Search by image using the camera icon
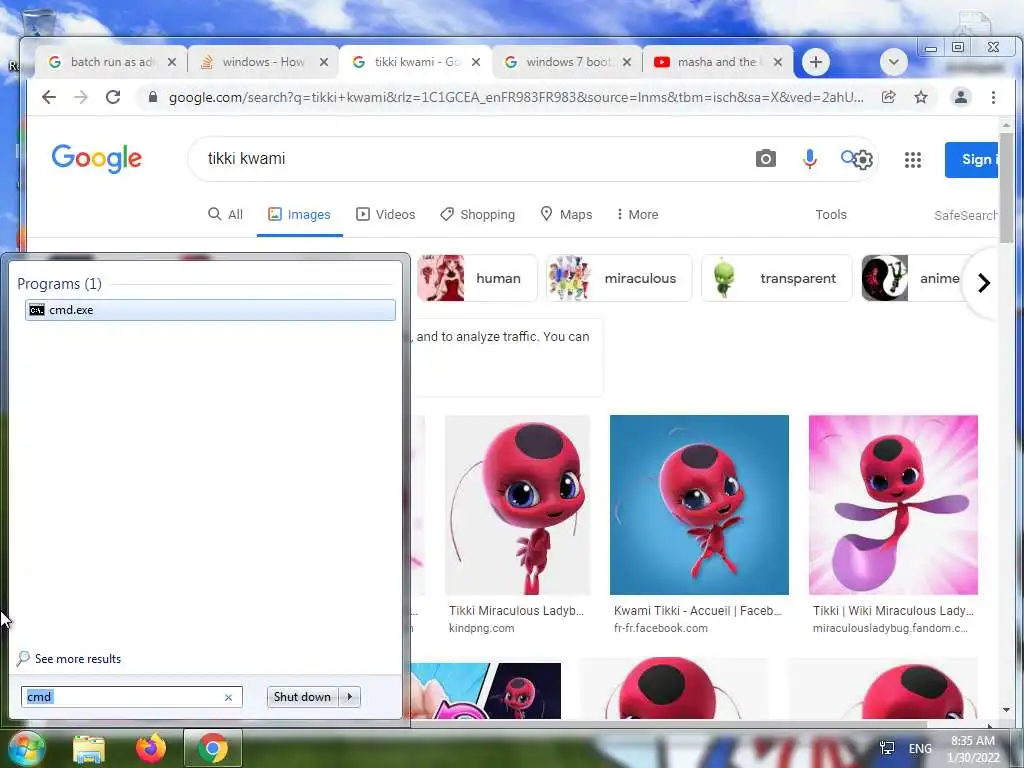Image resolution: width=1024 pixels, height=768 pixels. tap(765, 159)
